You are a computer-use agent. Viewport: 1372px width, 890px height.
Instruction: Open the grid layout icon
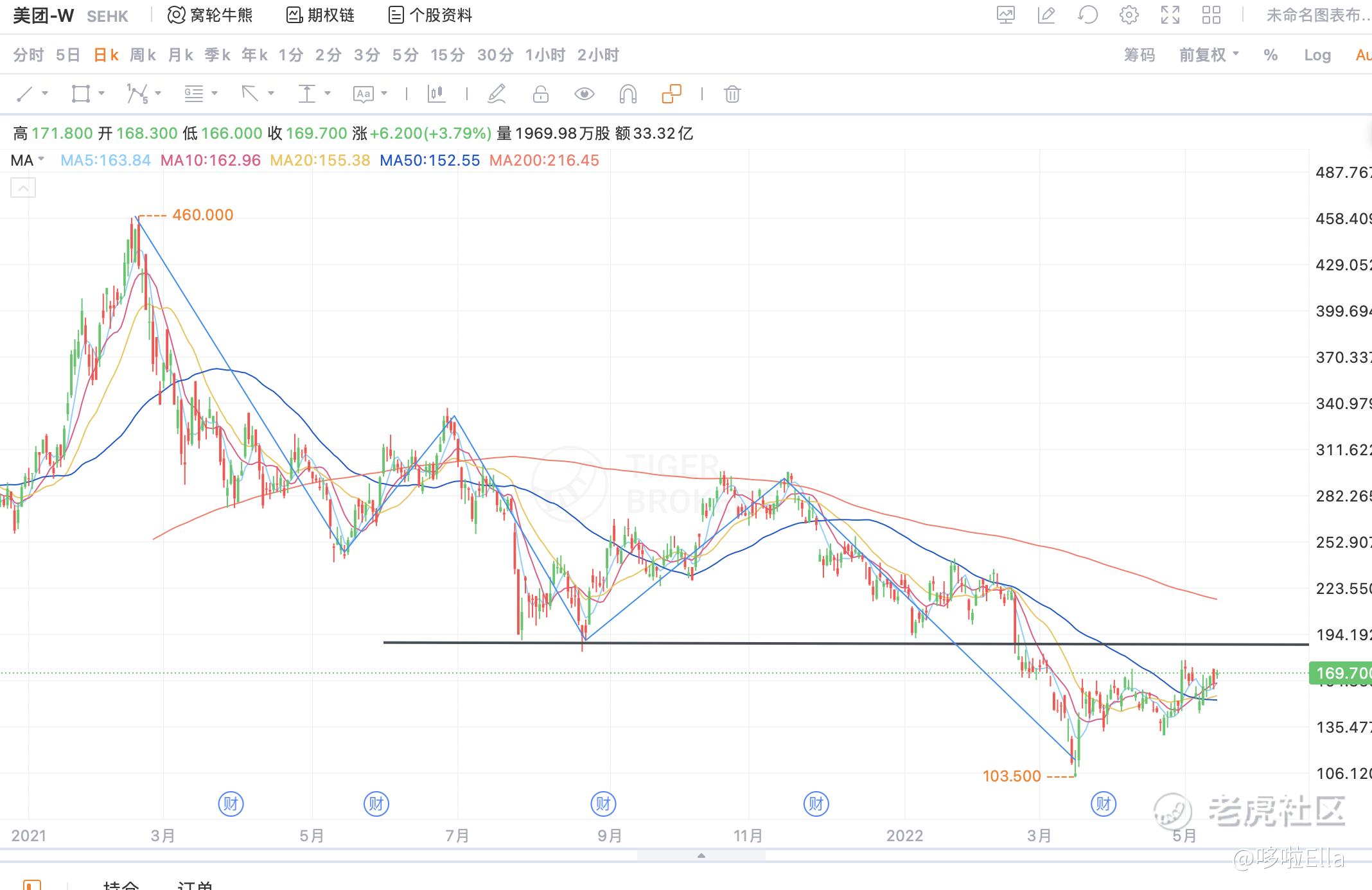pos(1211,15)
